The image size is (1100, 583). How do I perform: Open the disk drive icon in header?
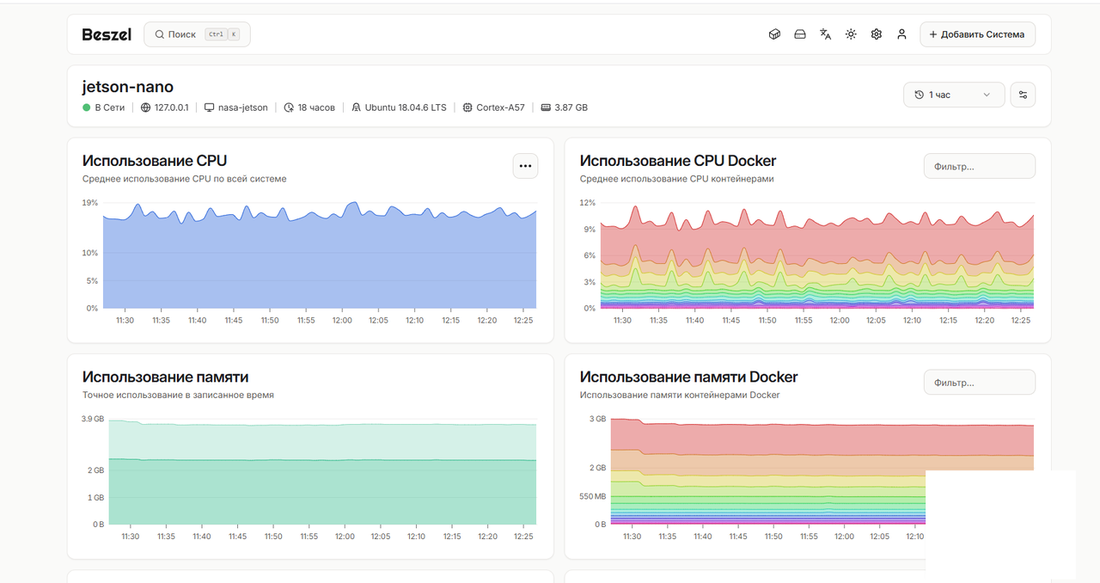tap(800, 34)
